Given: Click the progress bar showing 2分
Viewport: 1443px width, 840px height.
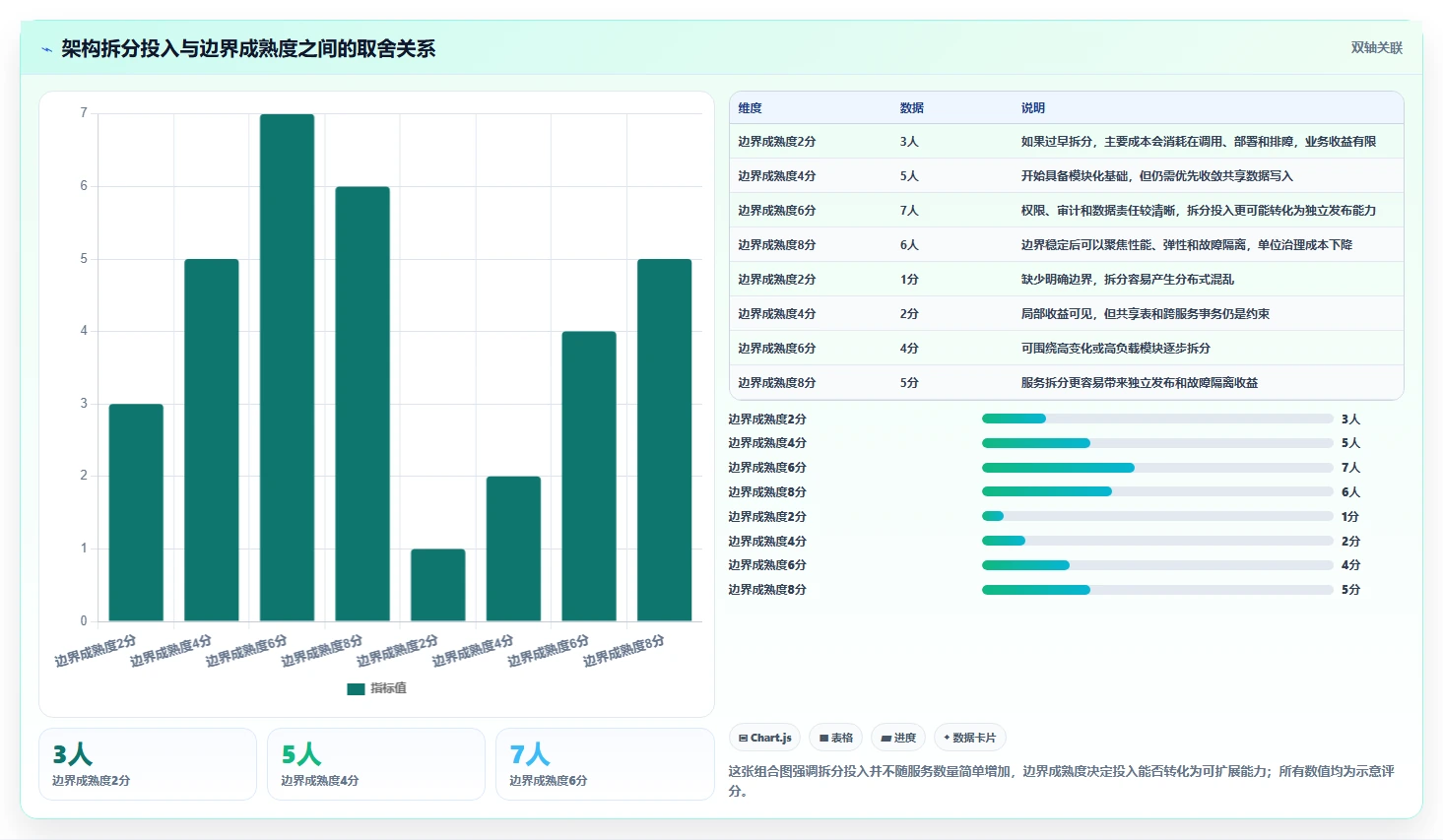Looking at the screenshot, I should (x=1157, y=541).
